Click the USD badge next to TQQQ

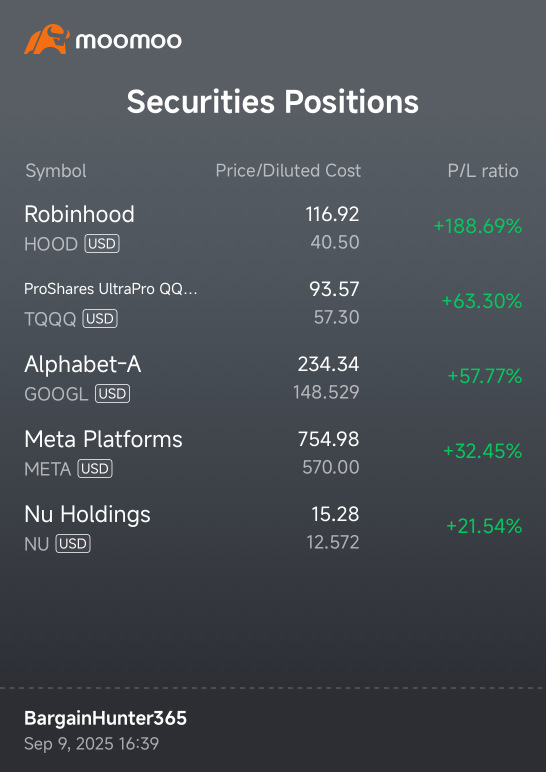click(x=100, y=319)
